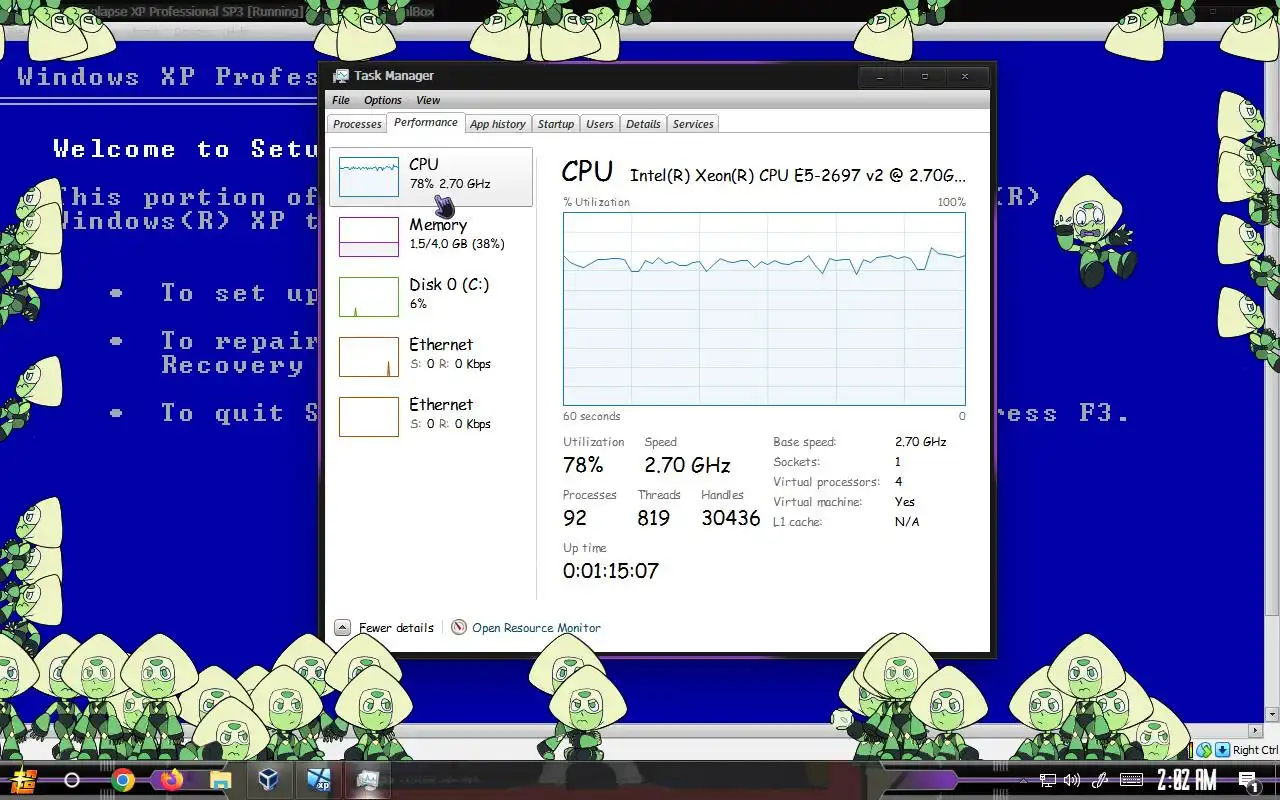Click VirtualBox globe network status icon
1280x800 pixels.
click(x=1204, y=750)
